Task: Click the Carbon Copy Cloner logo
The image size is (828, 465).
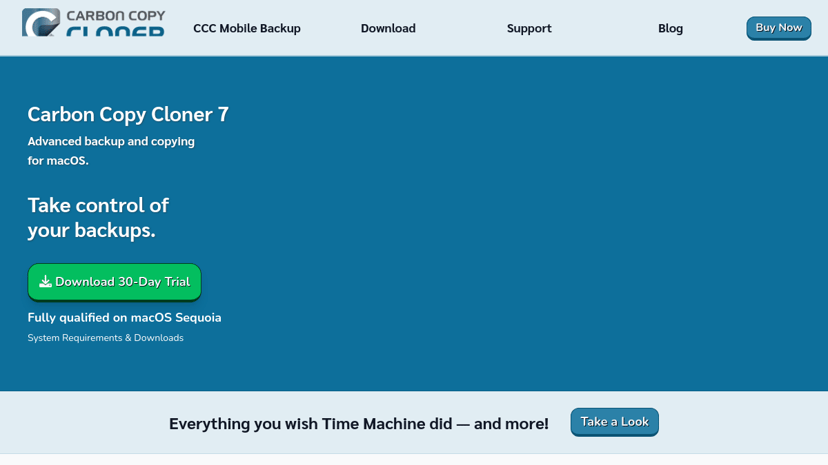Action: point(93,23)
